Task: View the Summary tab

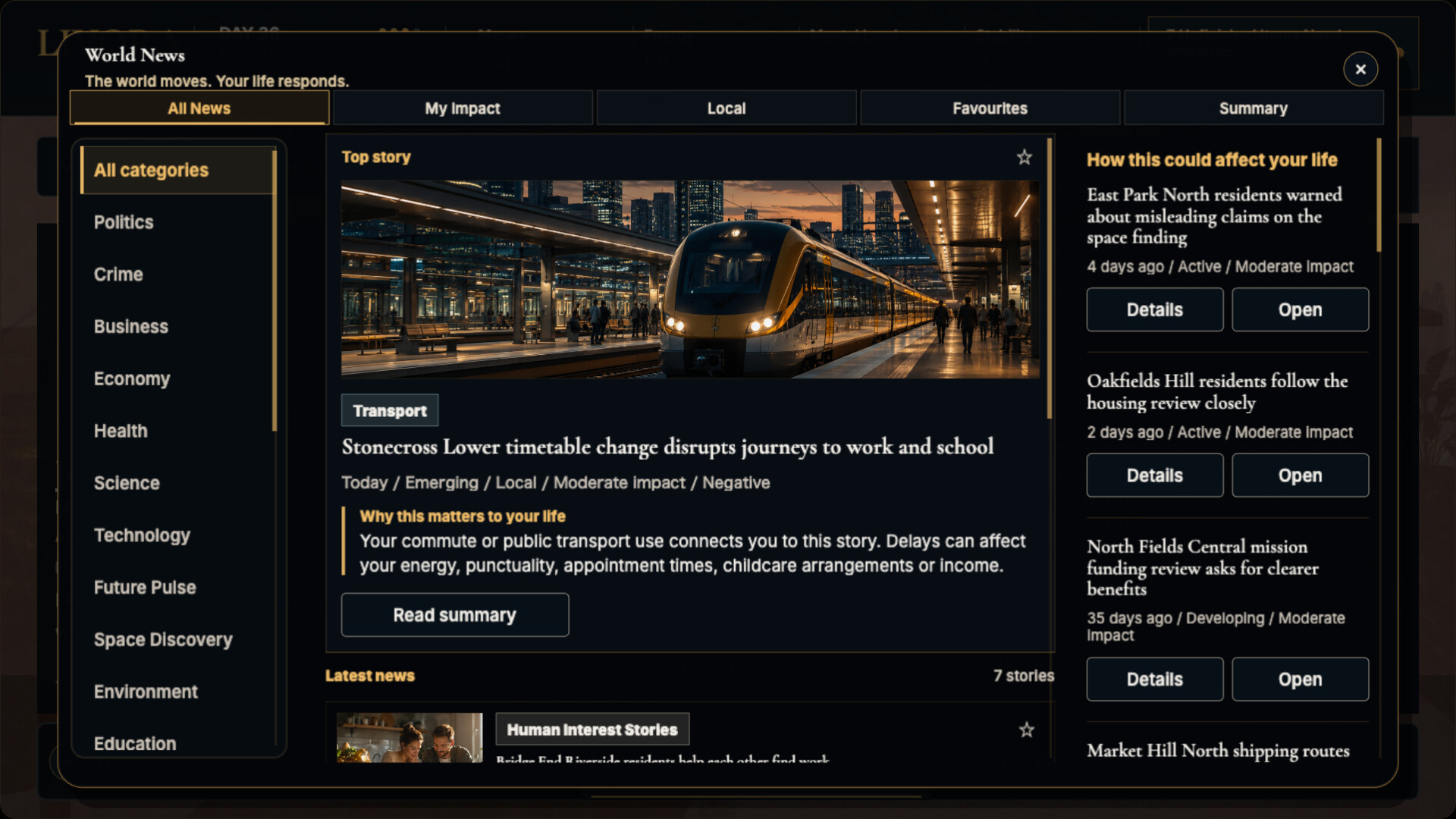Action: (1254, 108)
